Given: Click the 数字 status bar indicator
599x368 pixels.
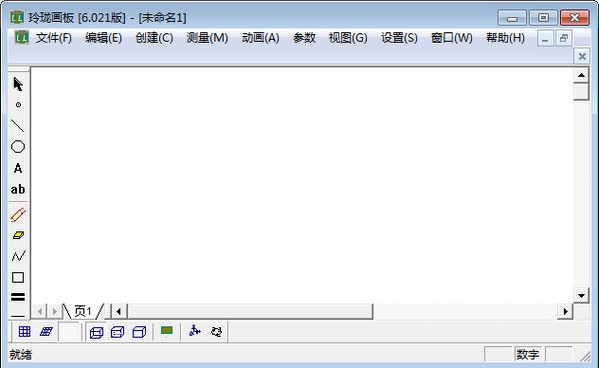Looking at the screenshot, I should (x=528, y=354).
